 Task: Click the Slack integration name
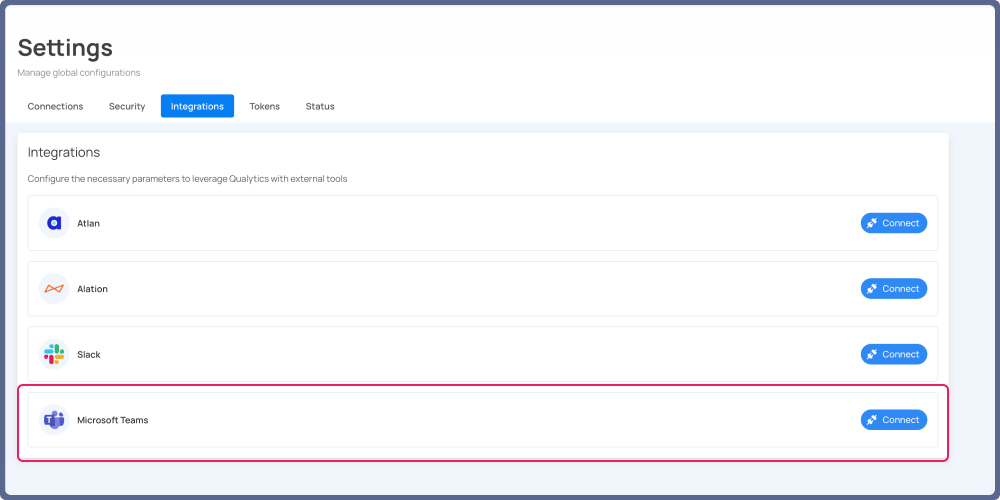89,355
